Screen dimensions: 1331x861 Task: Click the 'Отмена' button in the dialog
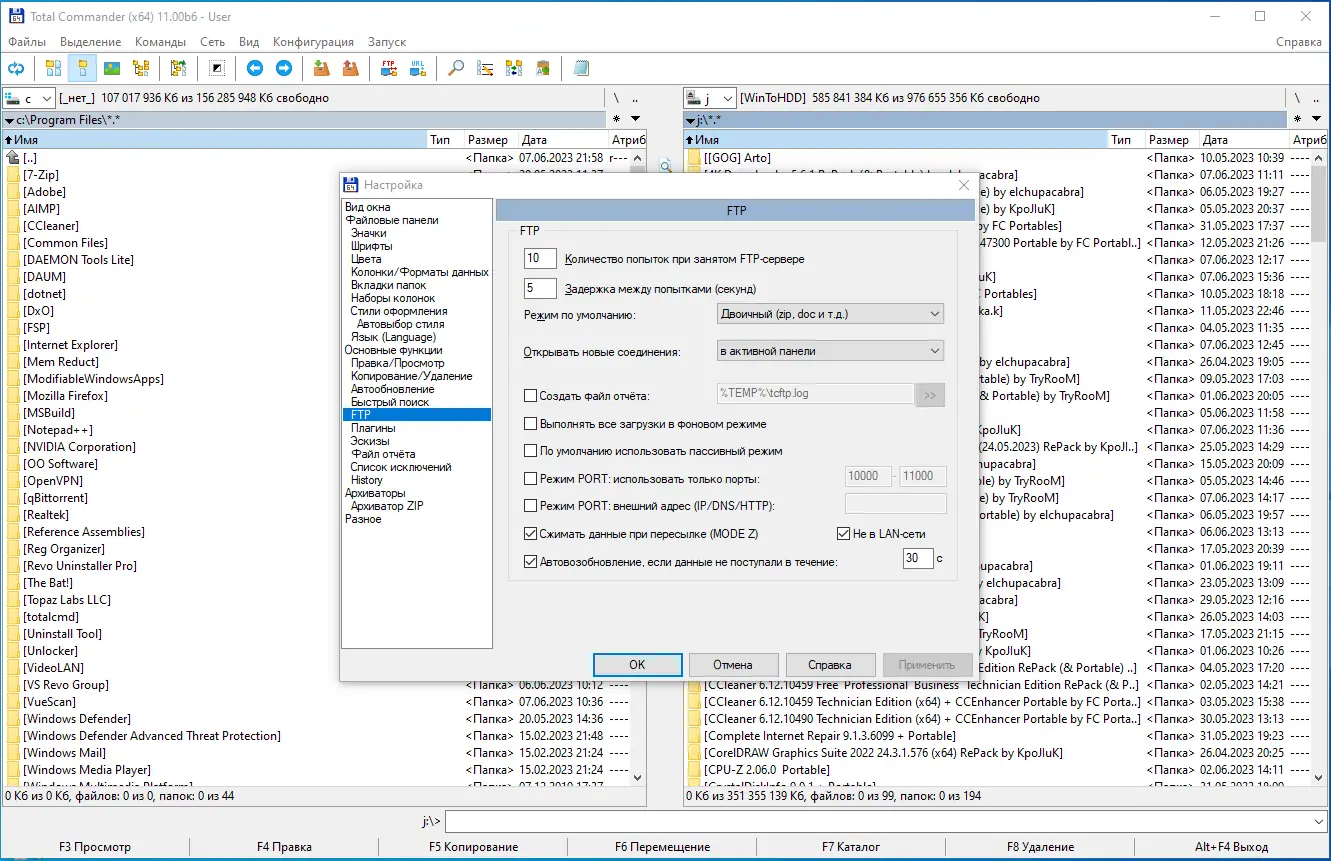(733, 665)
